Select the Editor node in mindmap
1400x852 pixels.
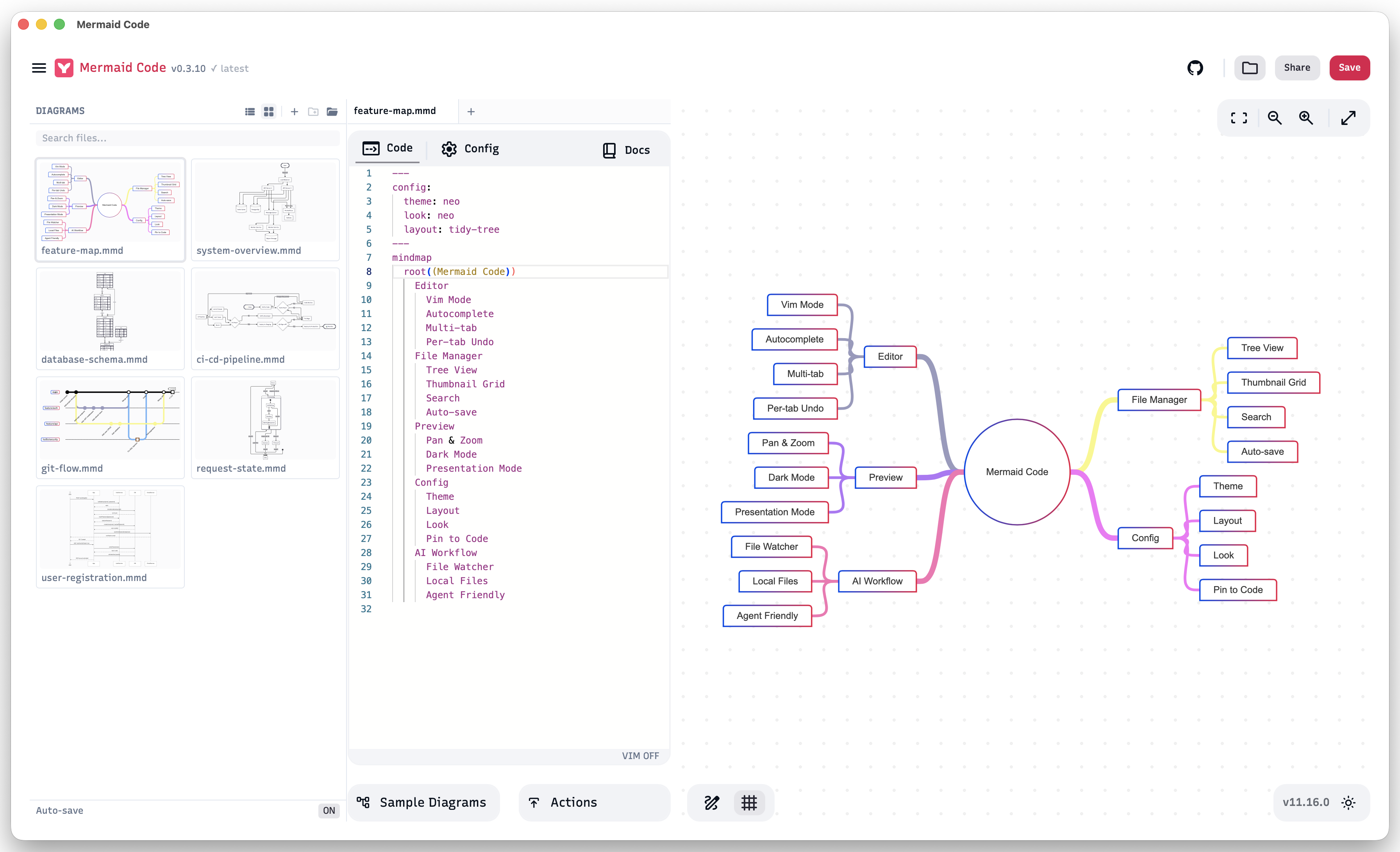pos(890,357)
